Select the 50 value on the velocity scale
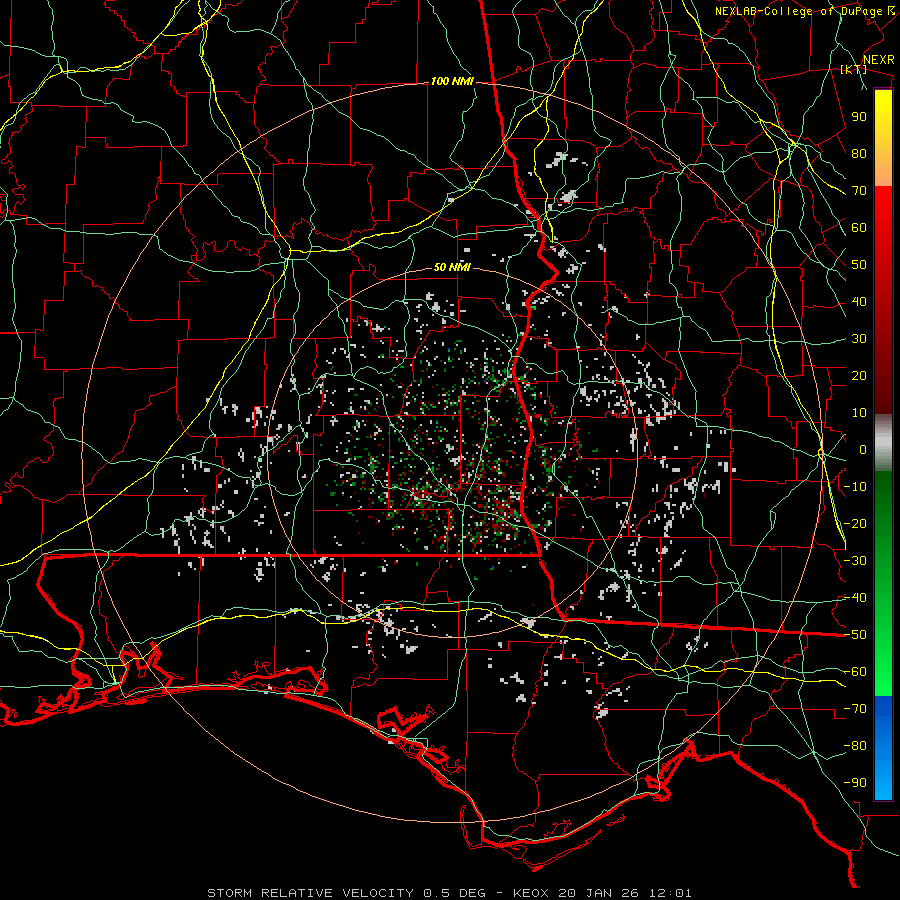This screenshot has width=900, height=900. tap(859, 265)
